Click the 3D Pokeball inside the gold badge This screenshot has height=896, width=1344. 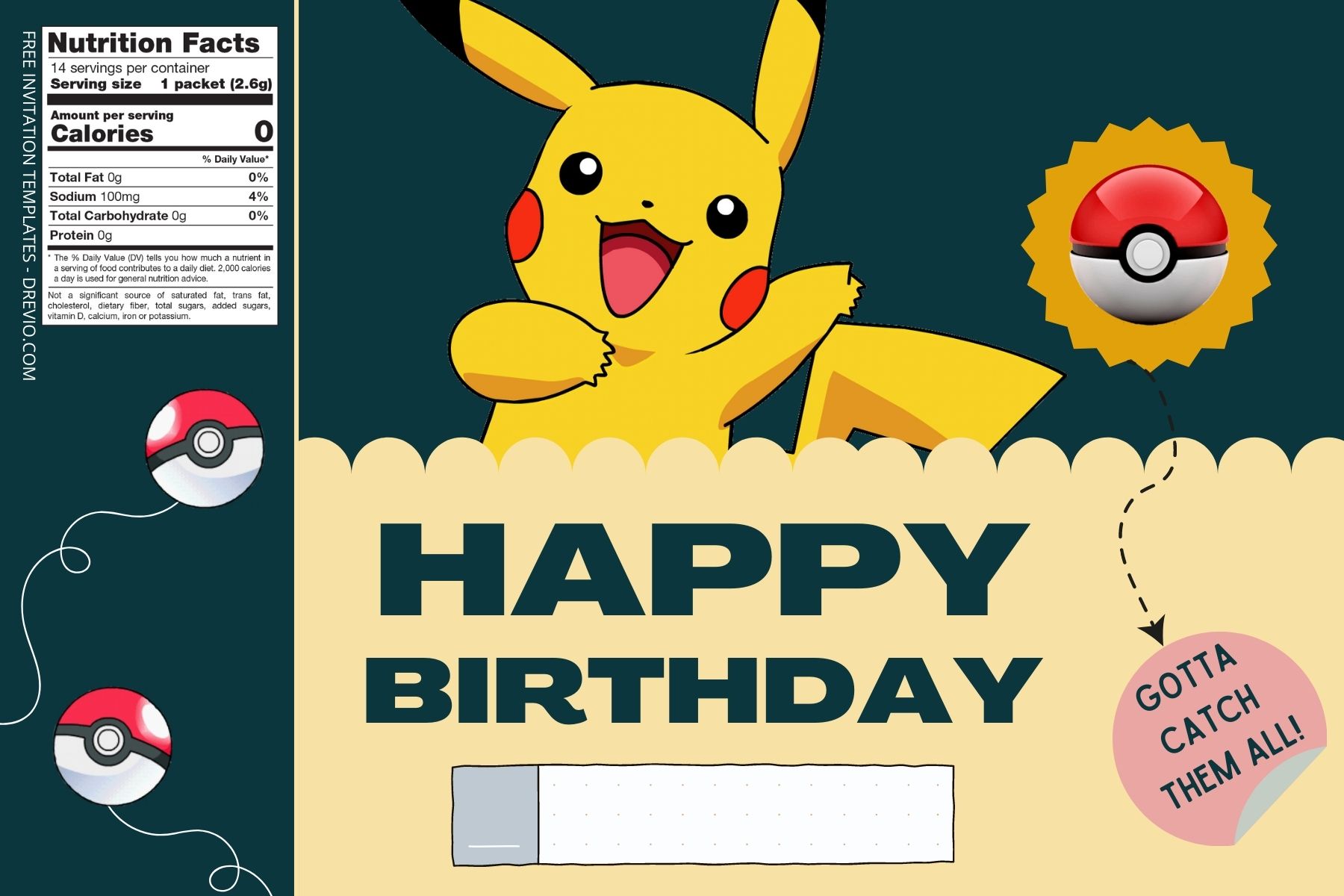[x=1148, y=246]
